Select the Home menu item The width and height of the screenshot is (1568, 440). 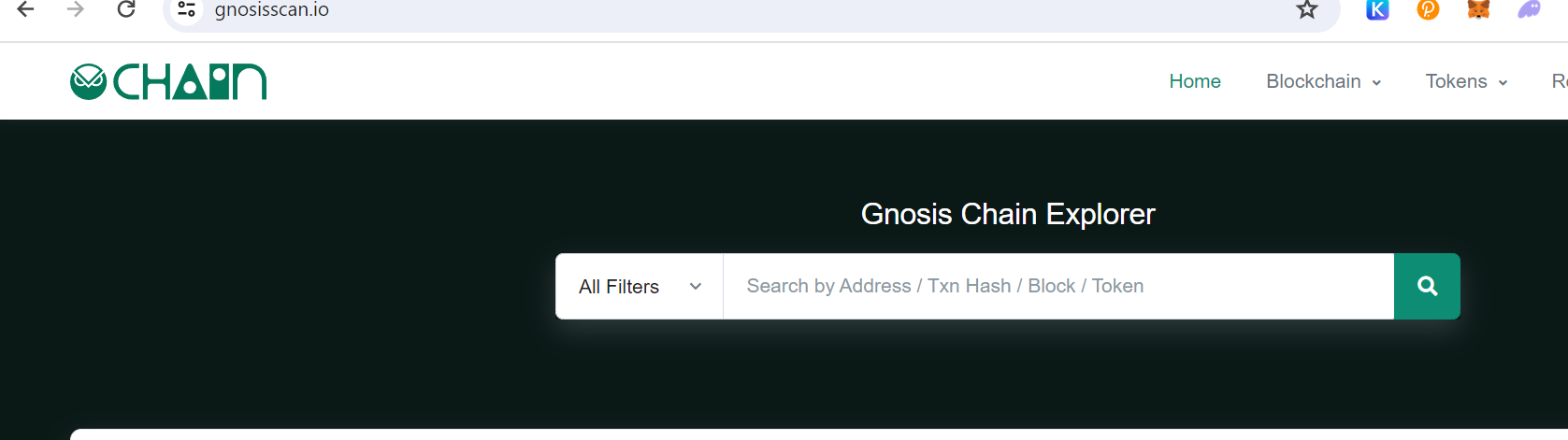1195,81
